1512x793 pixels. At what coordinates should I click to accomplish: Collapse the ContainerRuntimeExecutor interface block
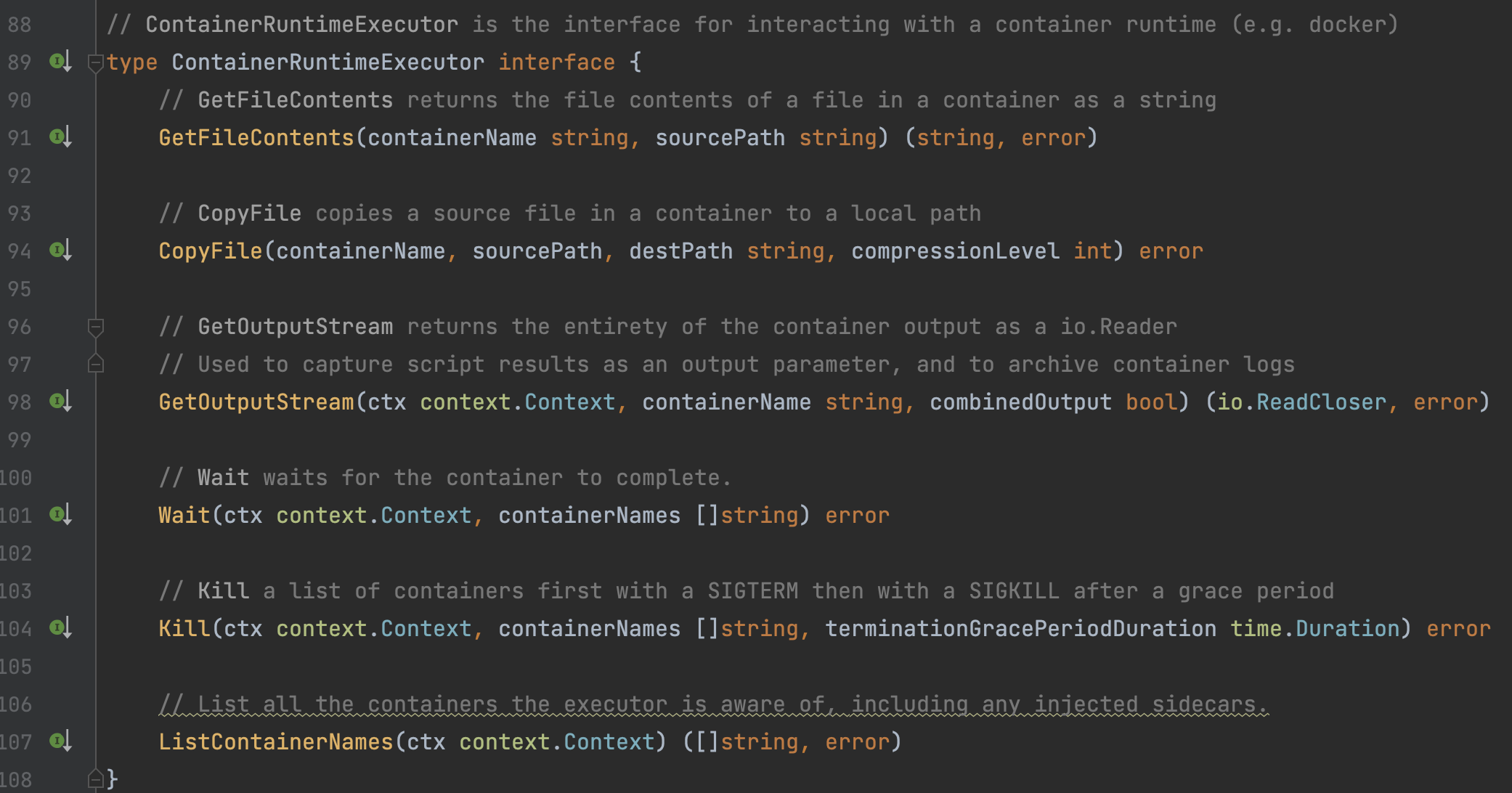click(x=95, y=62)
